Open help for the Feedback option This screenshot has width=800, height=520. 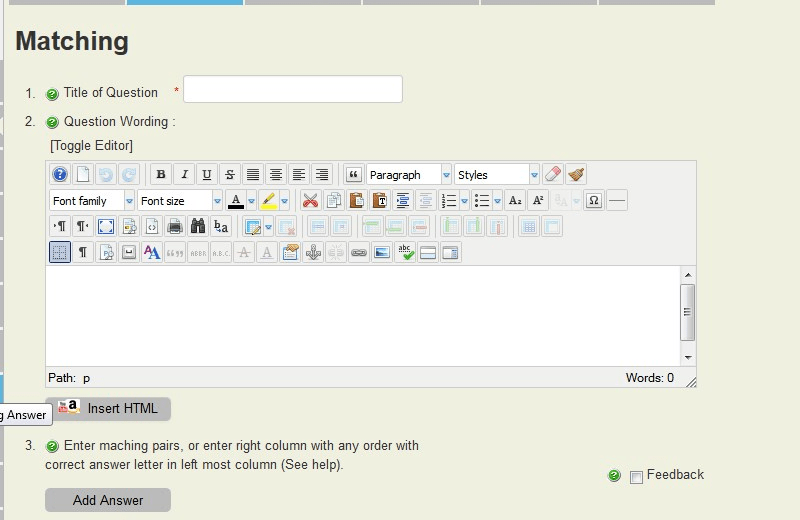(x=614, y=476)
